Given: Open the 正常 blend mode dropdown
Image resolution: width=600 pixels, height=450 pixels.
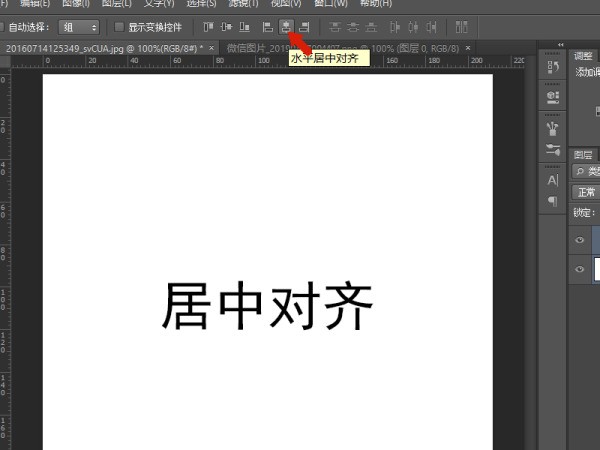Looking at the screenshot, I should [x=585, y=192].
